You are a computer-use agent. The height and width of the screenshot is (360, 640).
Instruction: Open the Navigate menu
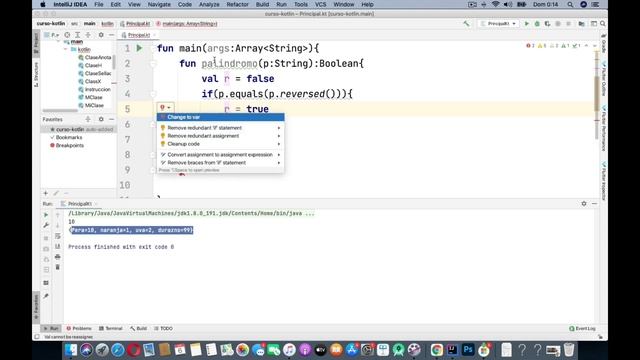[x=159, y=4]
